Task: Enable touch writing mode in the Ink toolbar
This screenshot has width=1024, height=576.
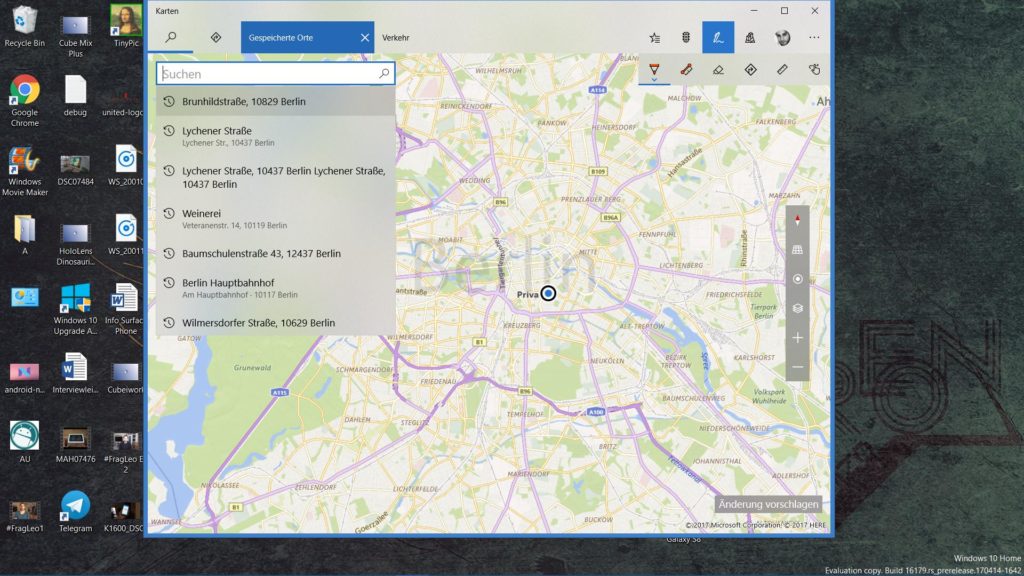Action: [x=816, y=70]
